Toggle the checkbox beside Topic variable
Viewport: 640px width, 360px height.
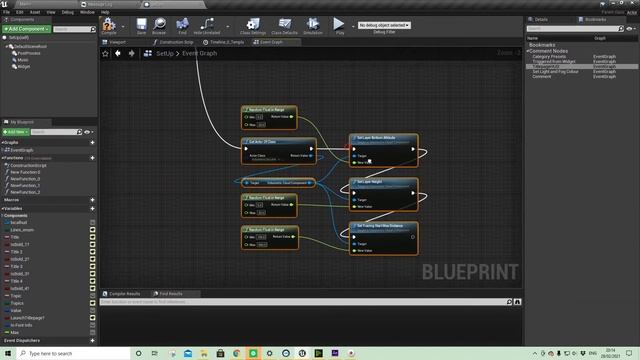(93, 296)
